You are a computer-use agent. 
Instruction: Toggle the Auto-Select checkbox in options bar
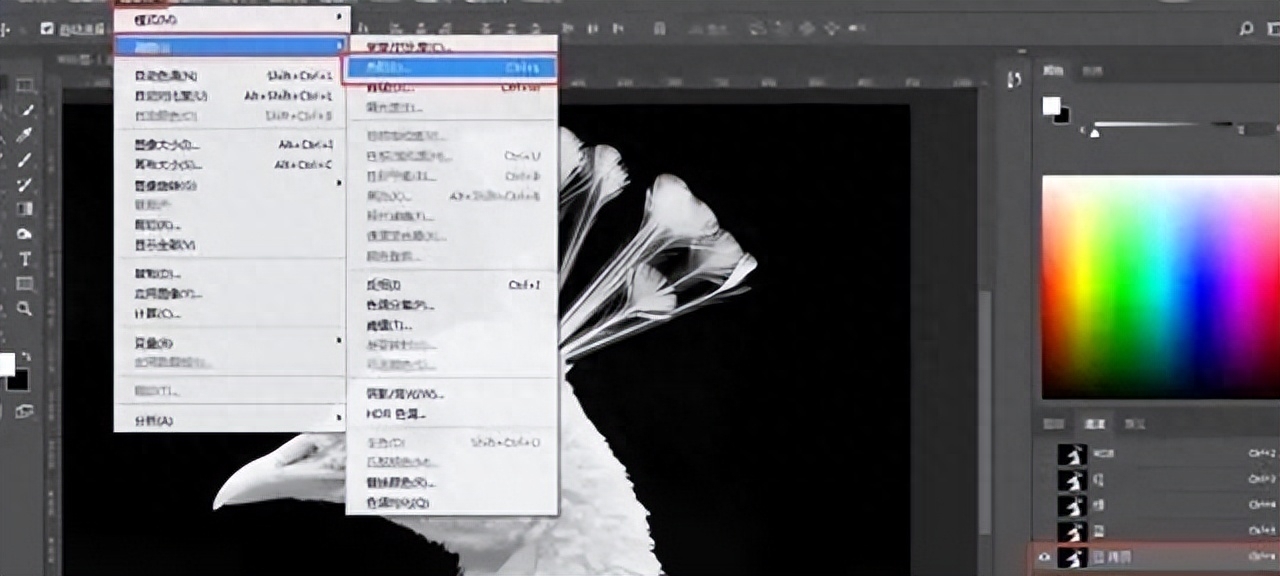click(x=47, y=29)
